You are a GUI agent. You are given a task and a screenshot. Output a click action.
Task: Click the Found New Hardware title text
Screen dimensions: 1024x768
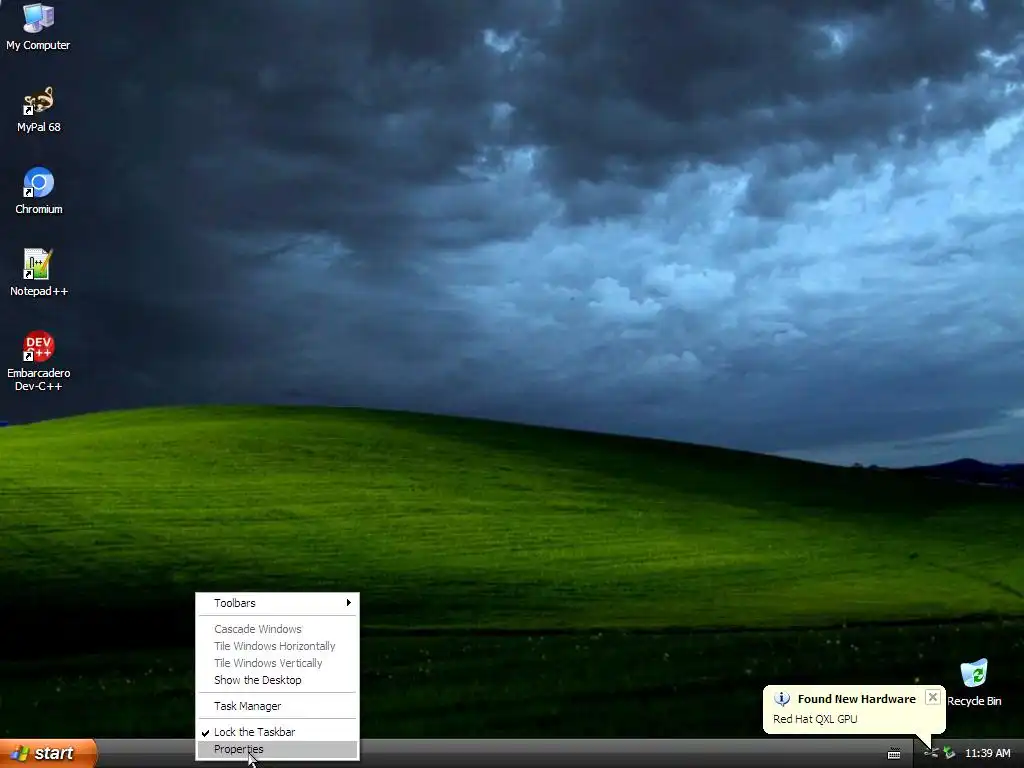pos(856,699)
